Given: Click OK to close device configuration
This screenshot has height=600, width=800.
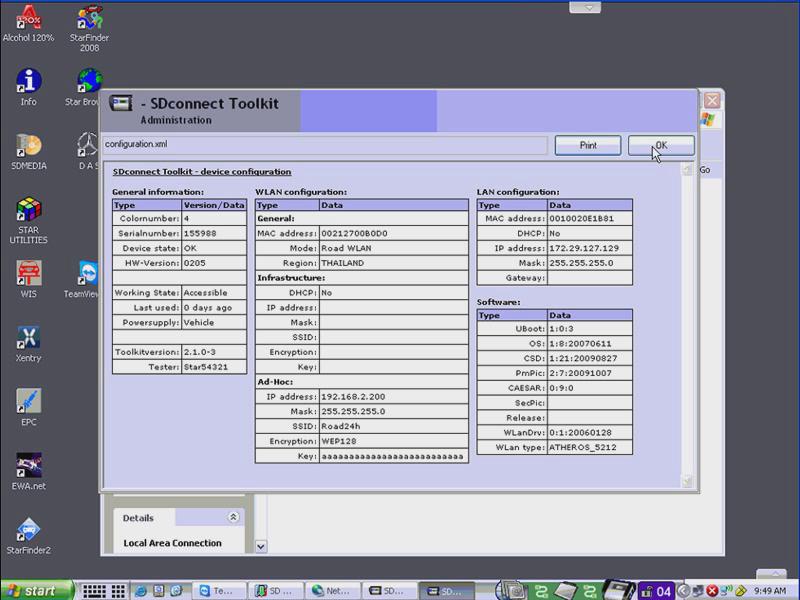Looking at the screenshot, I should (x=661, y=145).
